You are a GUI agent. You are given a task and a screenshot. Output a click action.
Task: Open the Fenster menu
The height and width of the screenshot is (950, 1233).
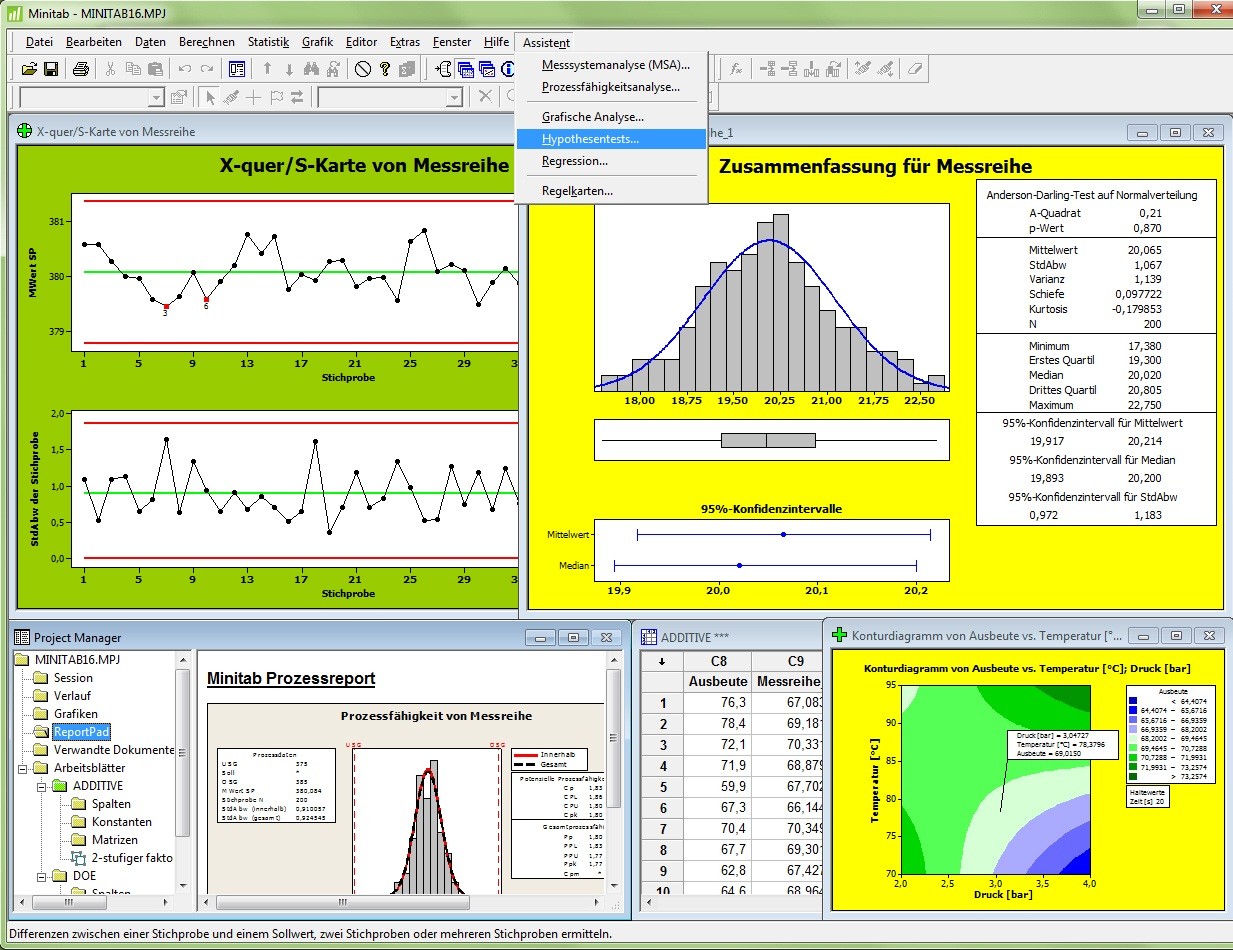452,42
